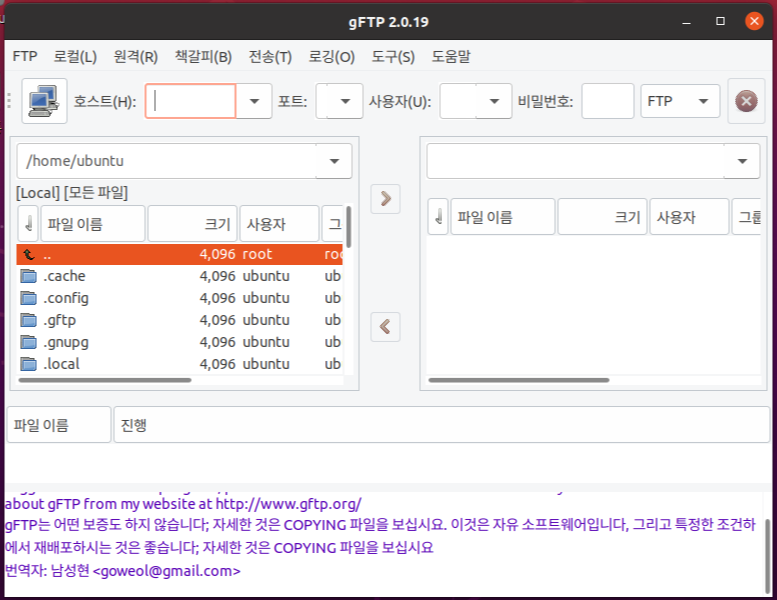Expand the 사용자(U) dropdown arrow
The image size is (777, 600).
(494, 101)
